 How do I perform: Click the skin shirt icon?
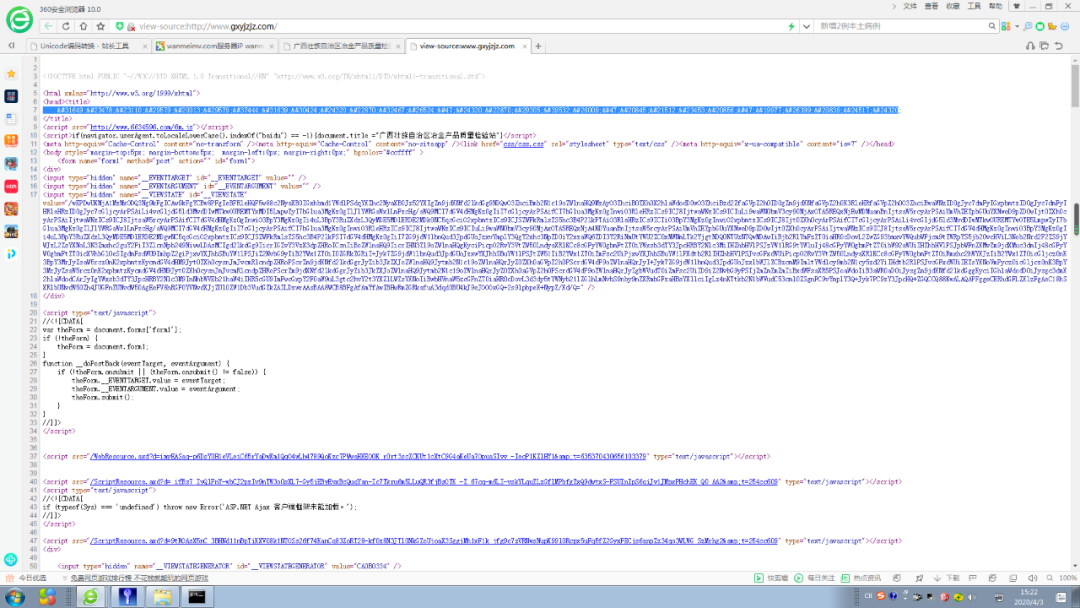point(1016,6)
